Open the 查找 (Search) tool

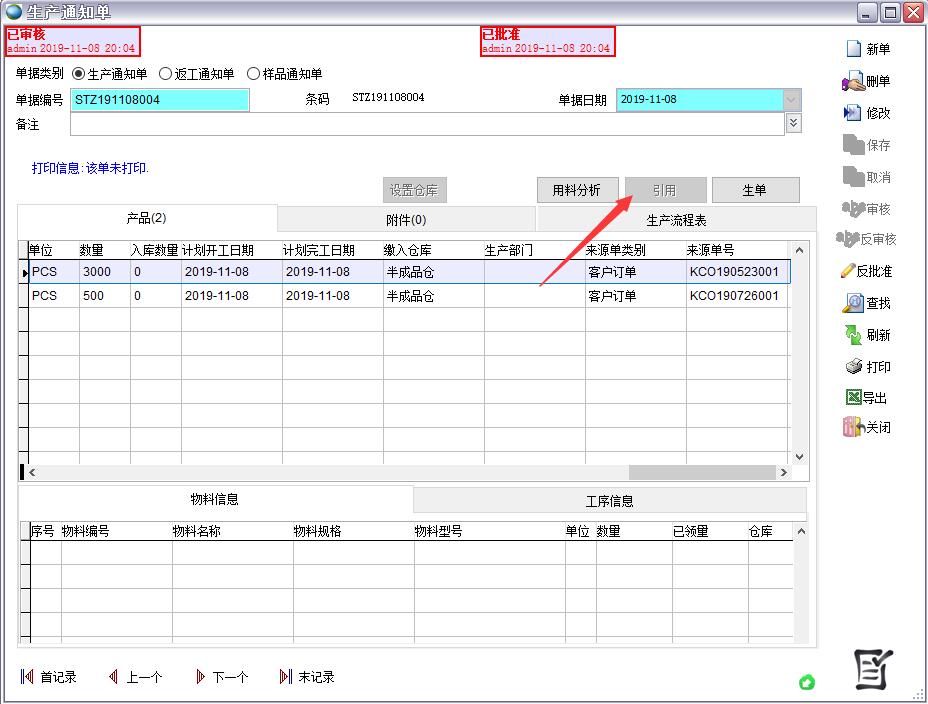point(853,303)
